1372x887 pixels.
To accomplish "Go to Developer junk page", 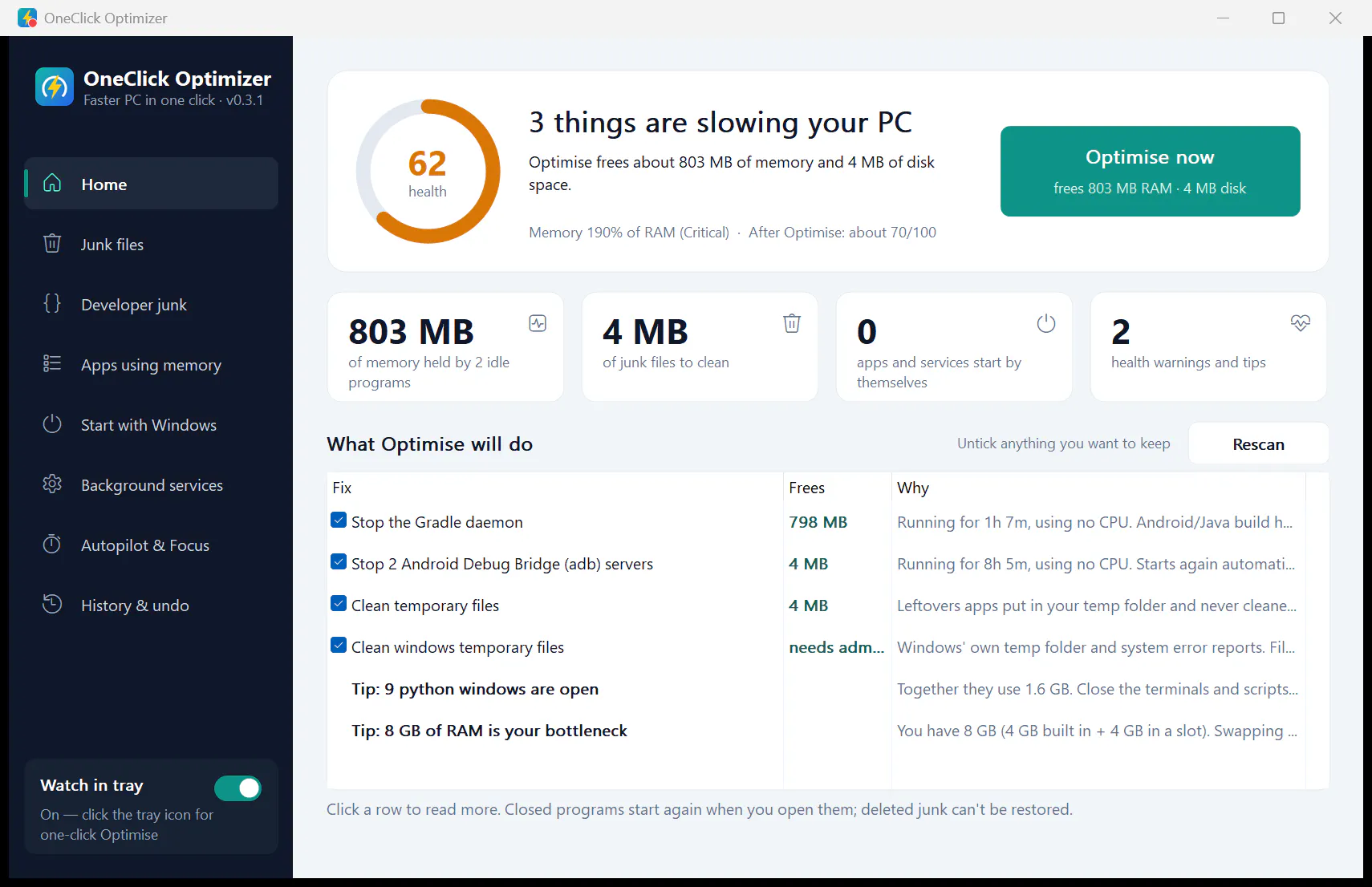I will (152, 304).
